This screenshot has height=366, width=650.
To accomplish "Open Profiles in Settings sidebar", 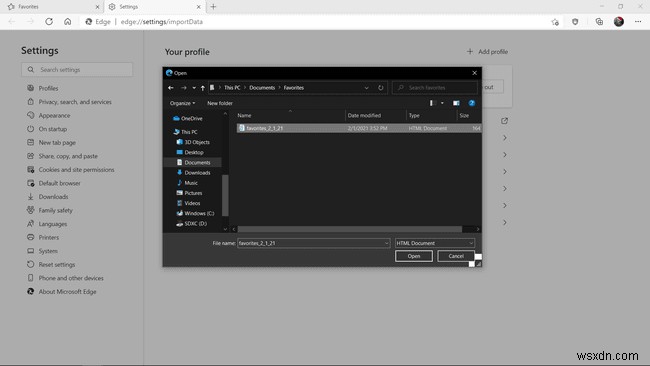I will point(48,88).
